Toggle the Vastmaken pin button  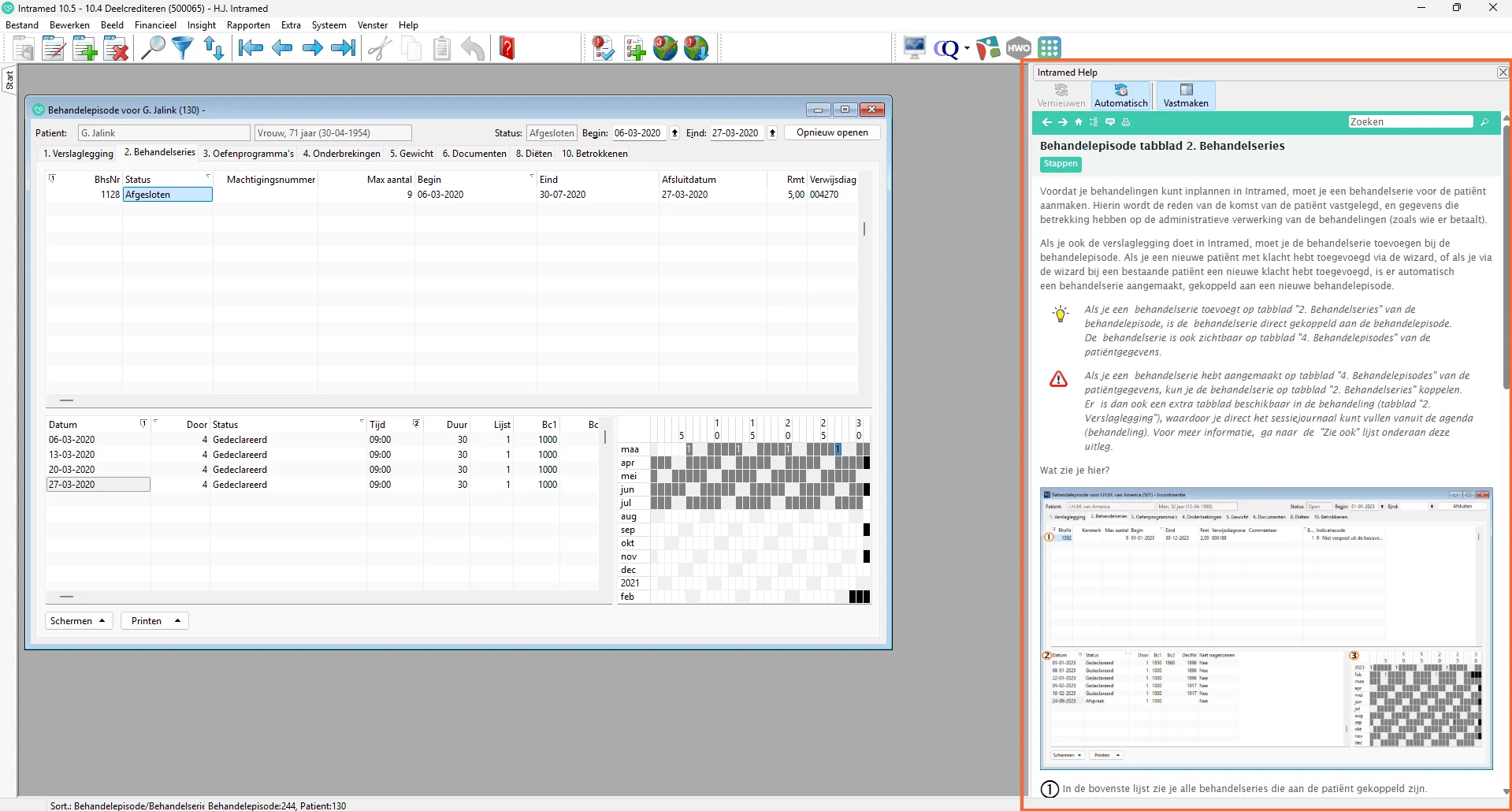[x=1185, y=95]
